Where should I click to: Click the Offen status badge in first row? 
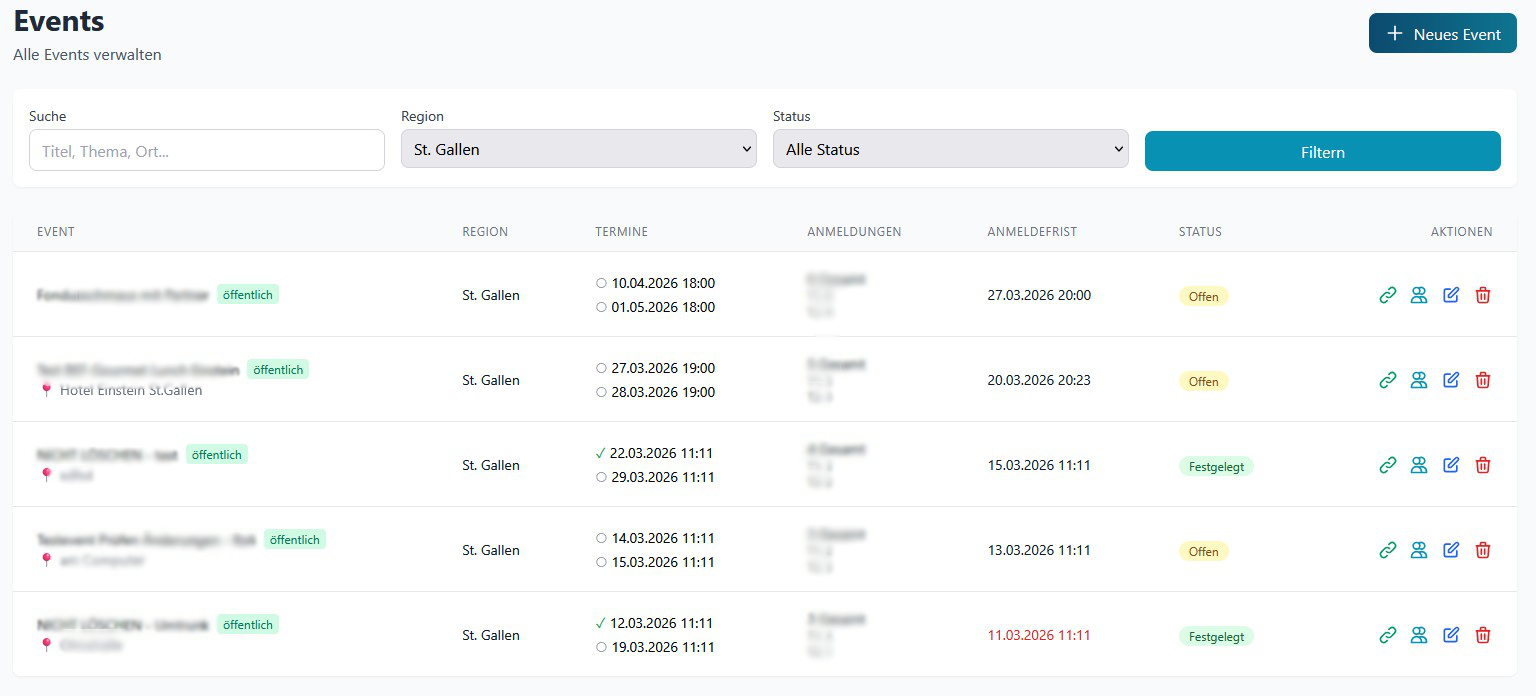point(1203,297)
